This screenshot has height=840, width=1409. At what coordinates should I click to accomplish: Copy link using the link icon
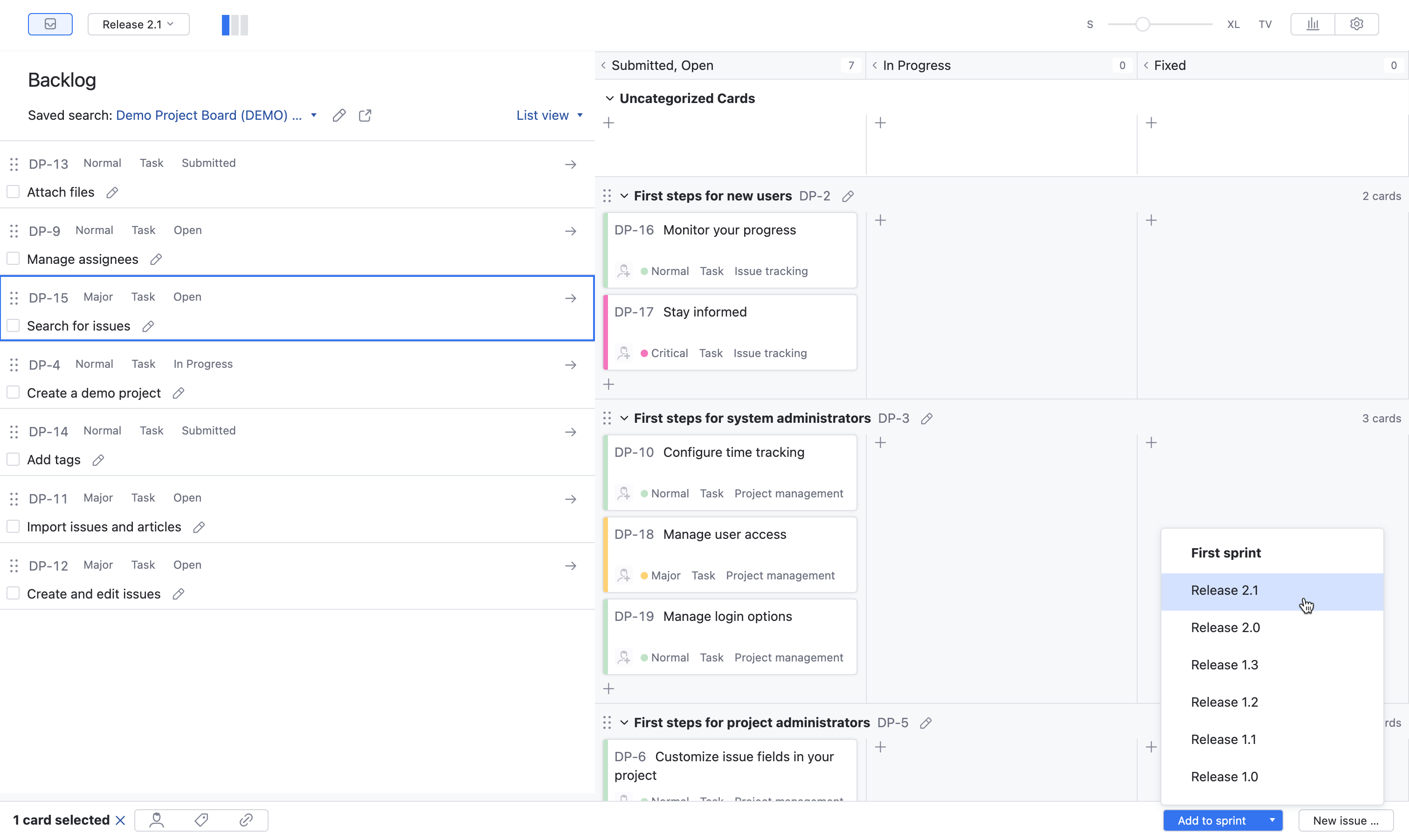[247, 820]
